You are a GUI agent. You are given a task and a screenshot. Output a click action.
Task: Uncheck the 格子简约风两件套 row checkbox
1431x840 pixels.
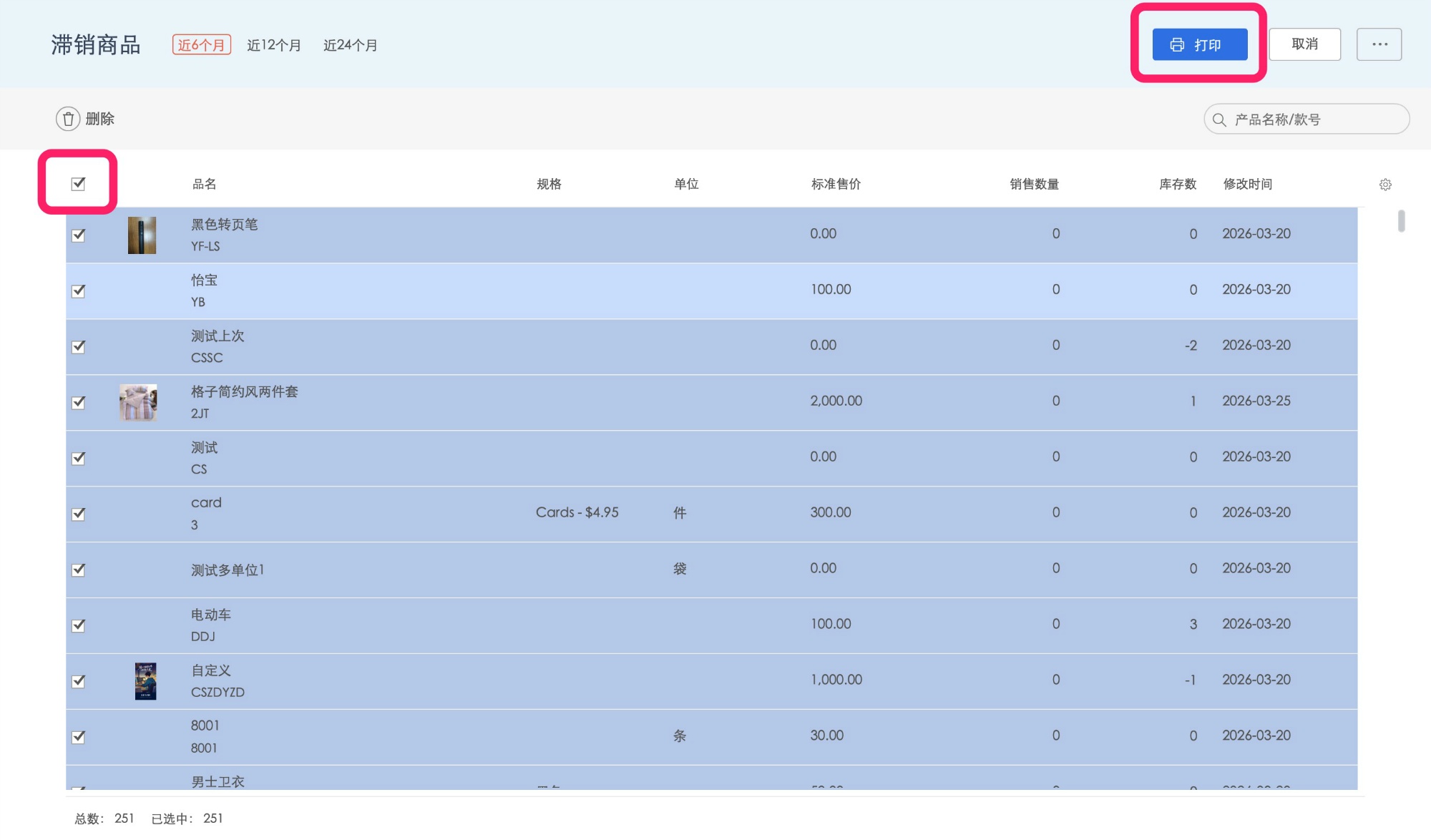79,402
